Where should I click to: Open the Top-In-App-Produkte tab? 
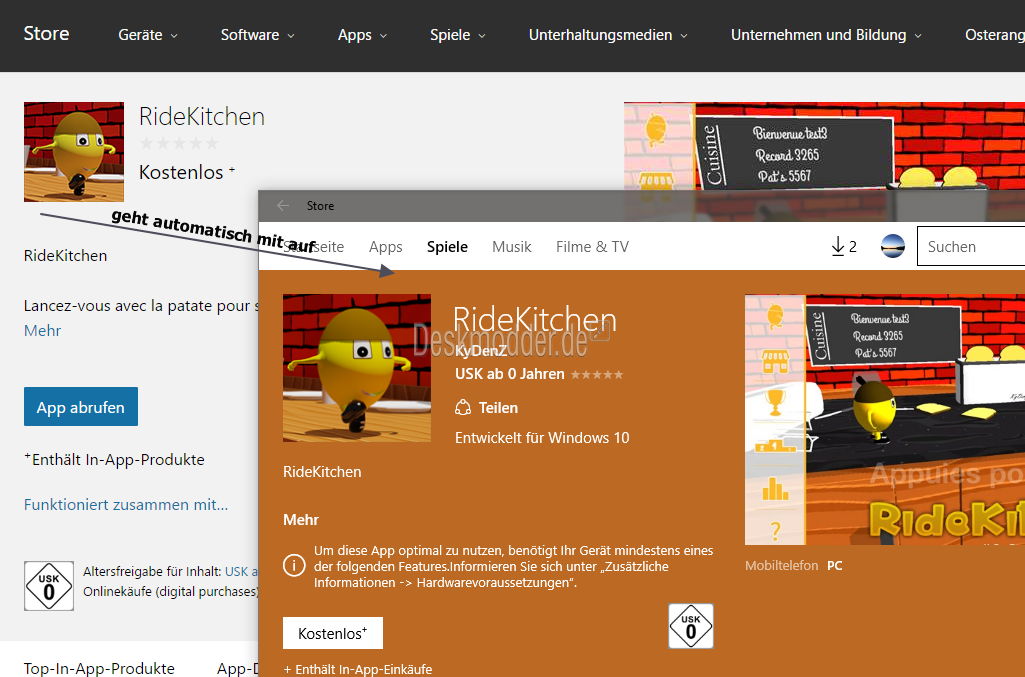click(x=99, y=668)
